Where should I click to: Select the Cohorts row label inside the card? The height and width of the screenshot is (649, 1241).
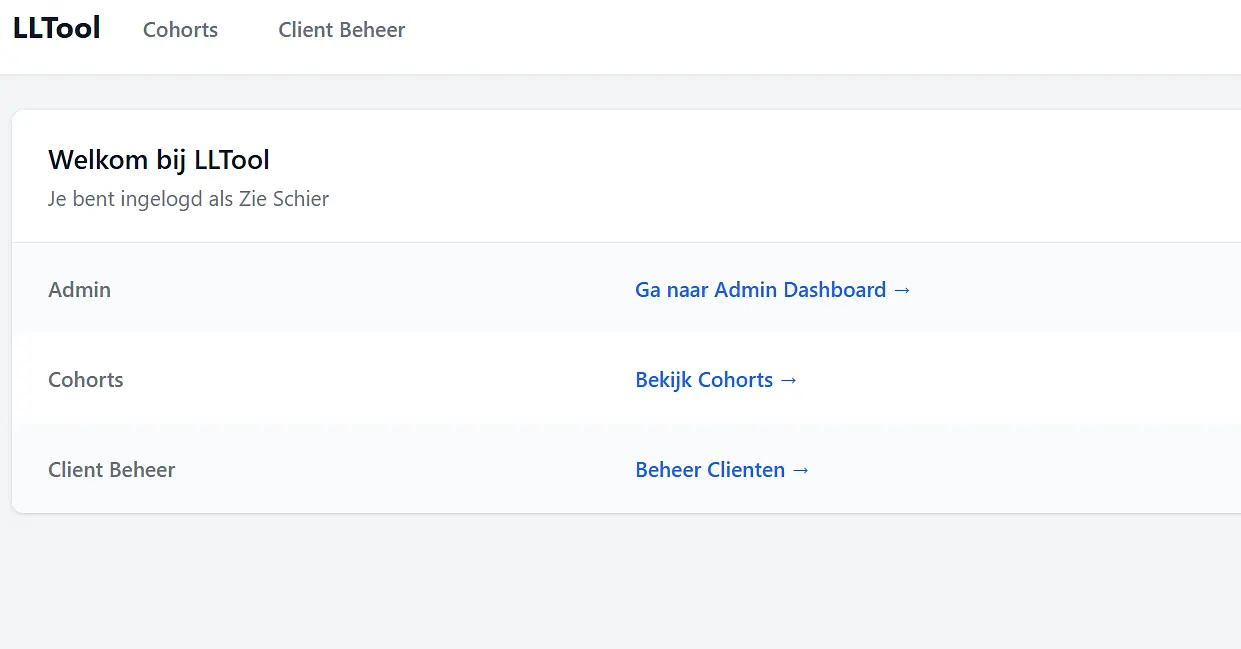86,380
